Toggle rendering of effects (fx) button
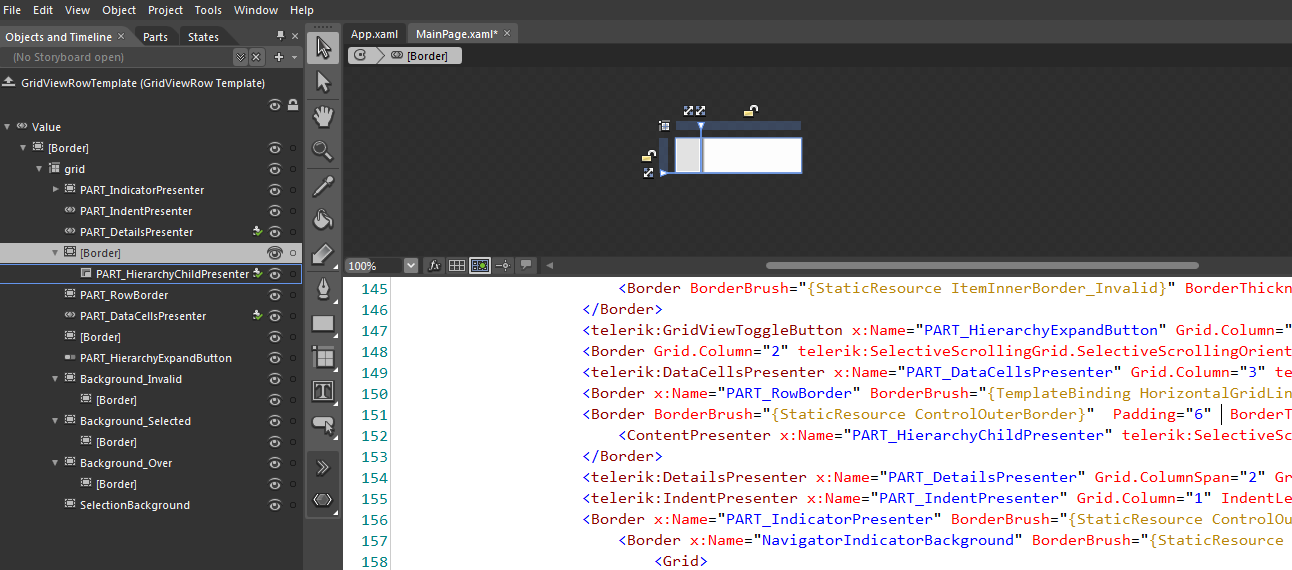 click(x=435, y=265)
